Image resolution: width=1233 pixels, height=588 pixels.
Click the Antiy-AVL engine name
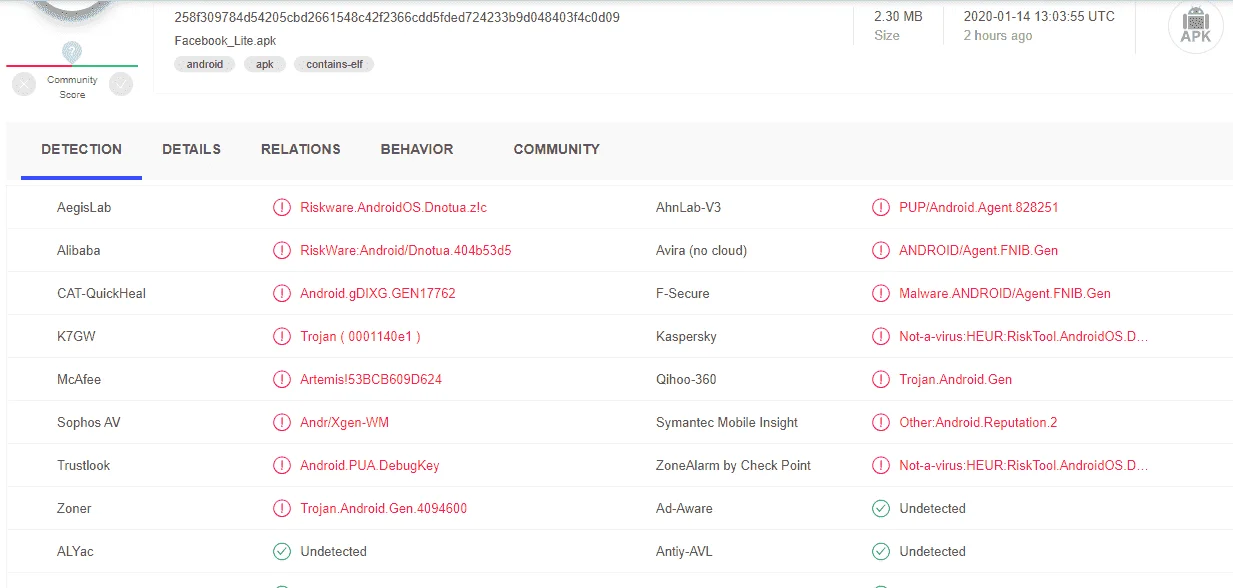pos(685,551)
